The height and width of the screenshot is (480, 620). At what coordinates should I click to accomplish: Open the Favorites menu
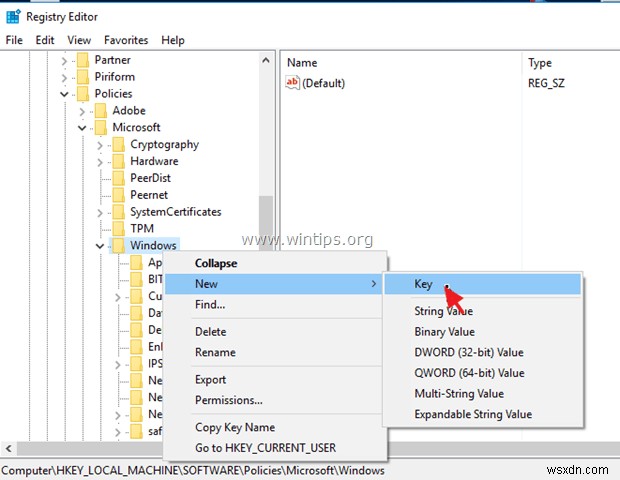(126, 40)
